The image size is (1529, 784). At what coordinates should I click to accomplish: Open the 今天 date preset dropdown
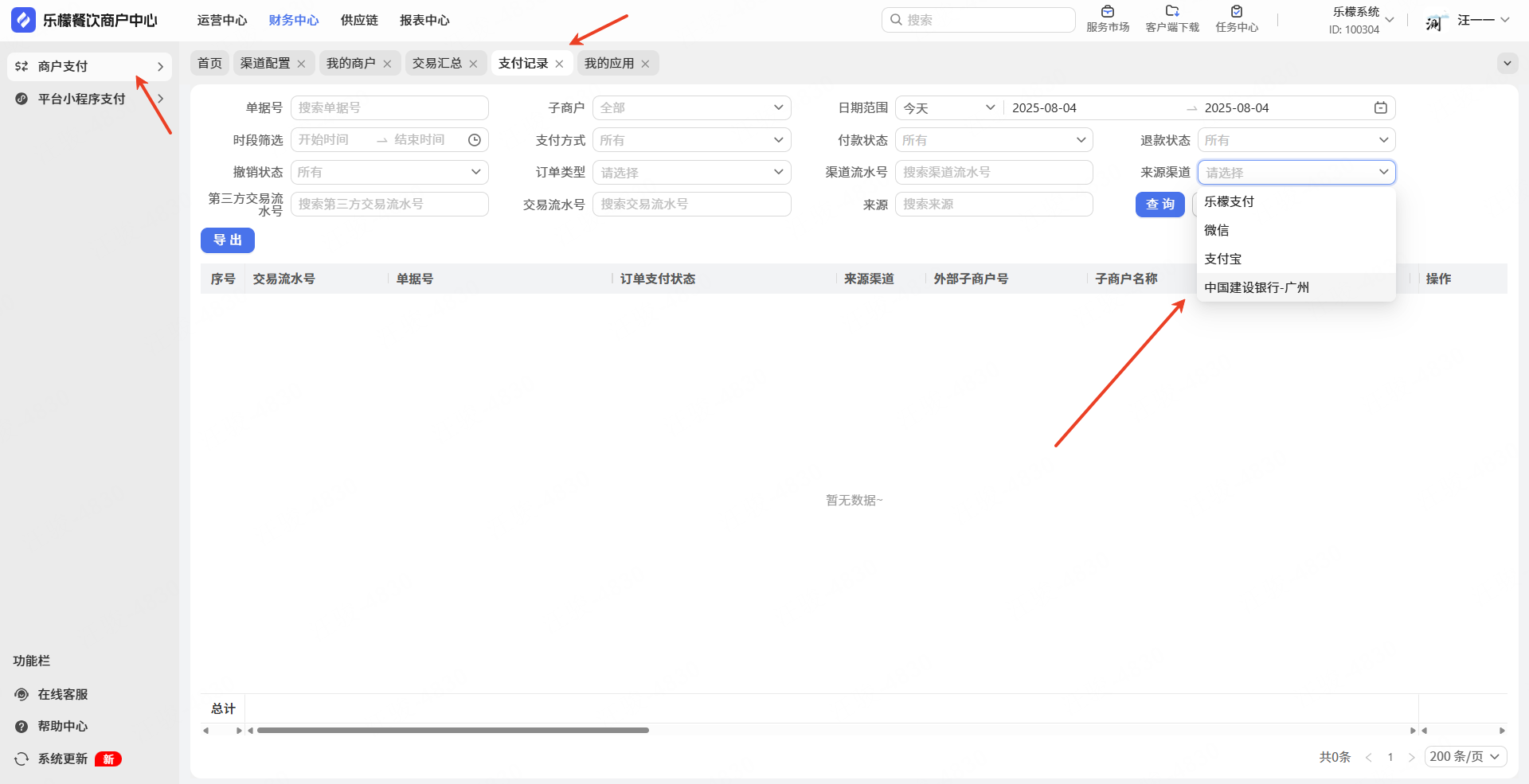click(949, 107)
